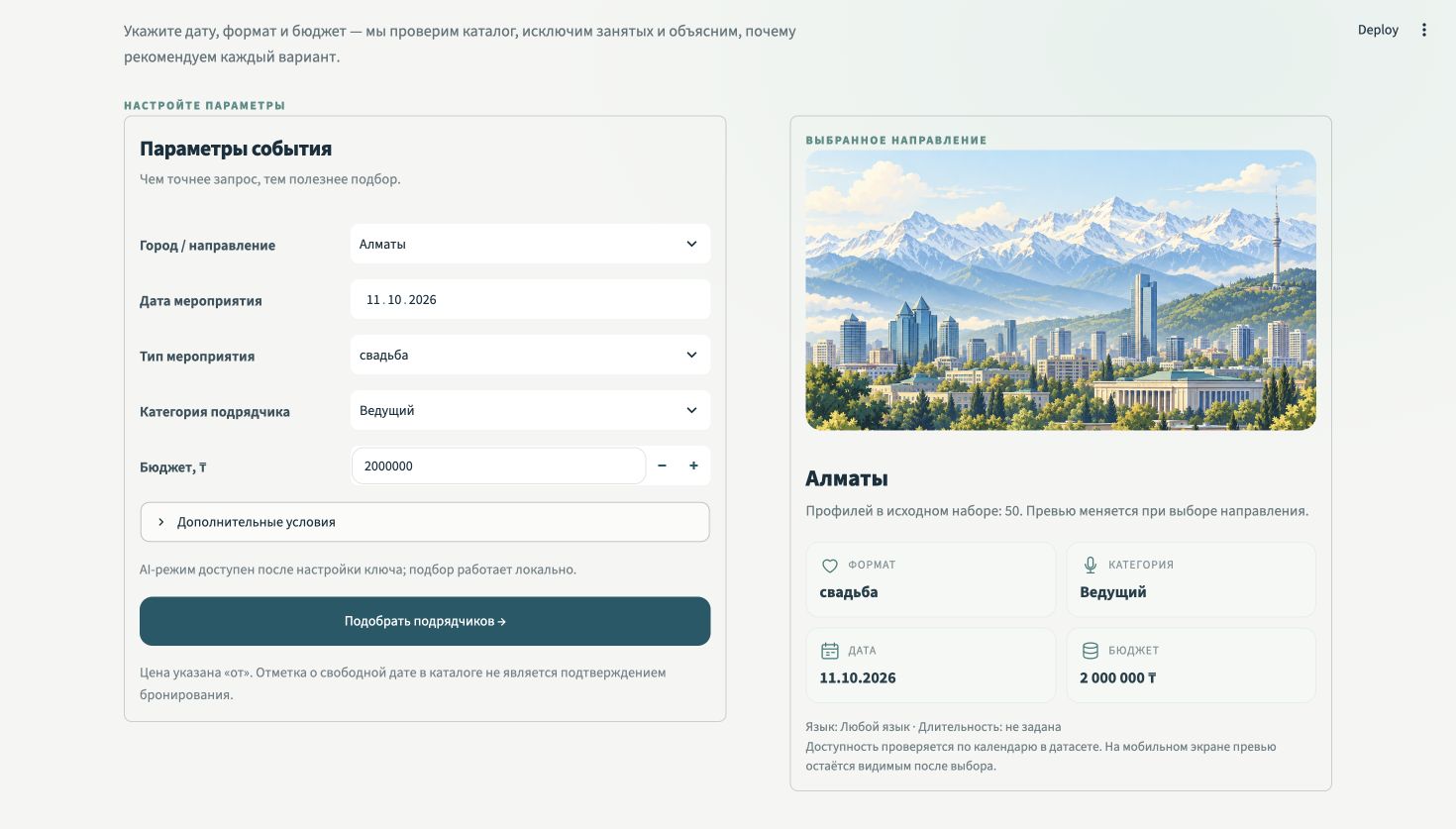Click the chevron arrow in Алматы dropdown
The height and width of the screenshot is (829, 1456).
tap(691, 244)
